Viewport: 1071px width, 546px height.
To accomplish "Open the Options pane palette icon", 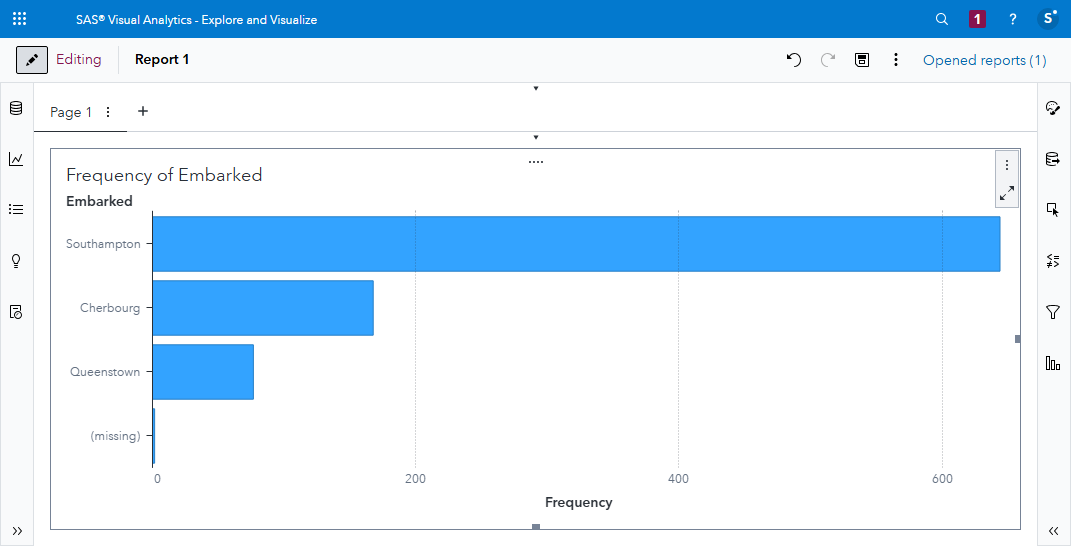I will click(1053, 108).
